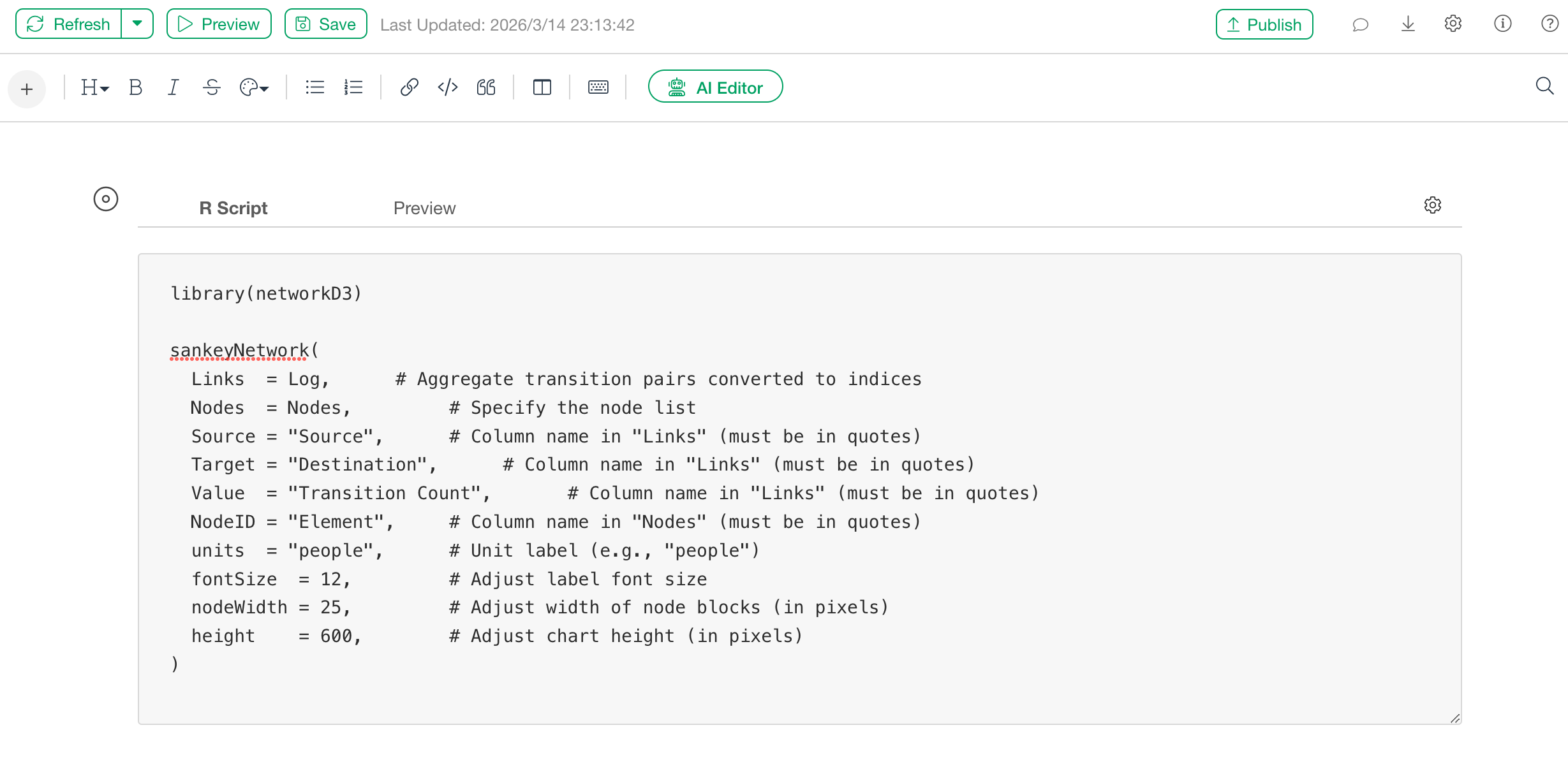
Task: Click the keyboard shortcuts icon
Action: [598, 87]
